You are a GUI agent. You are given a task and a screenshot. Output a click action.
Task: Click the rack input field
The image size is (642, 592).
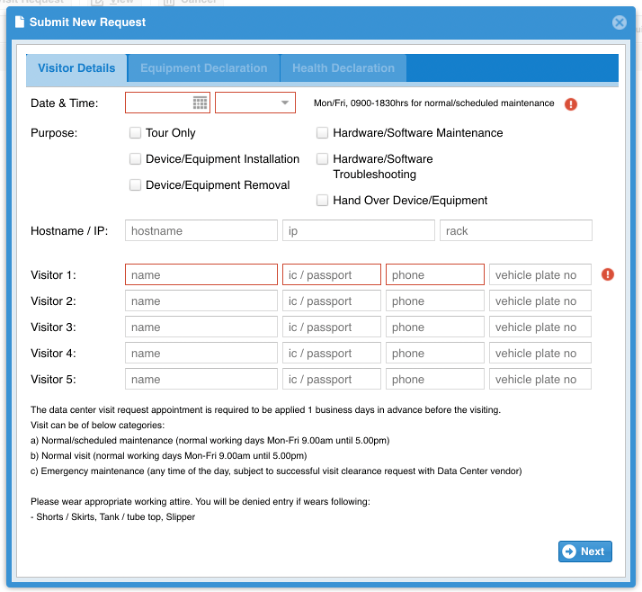click(x=516, y=230)
